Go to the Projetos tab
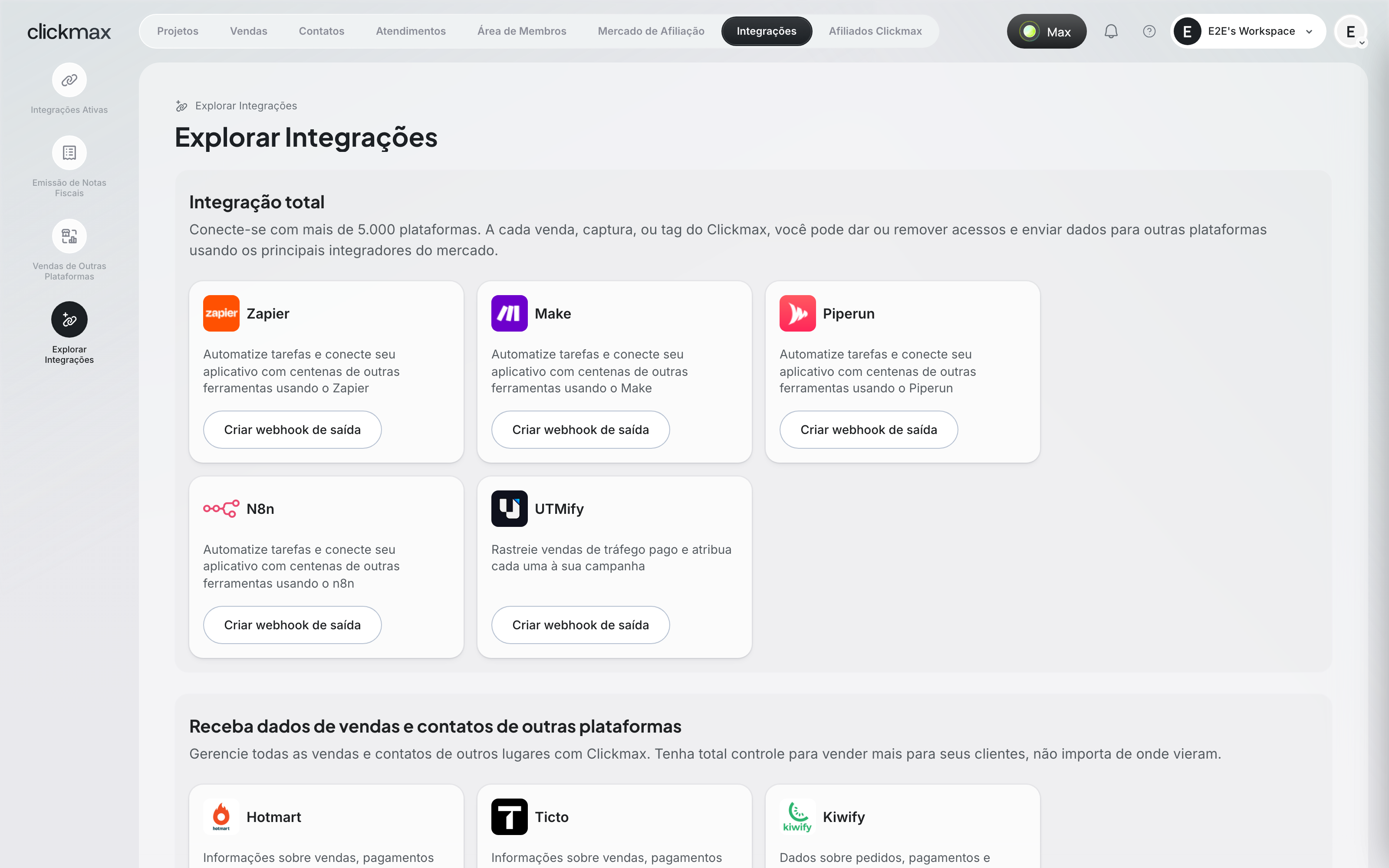 pos(178,32)
